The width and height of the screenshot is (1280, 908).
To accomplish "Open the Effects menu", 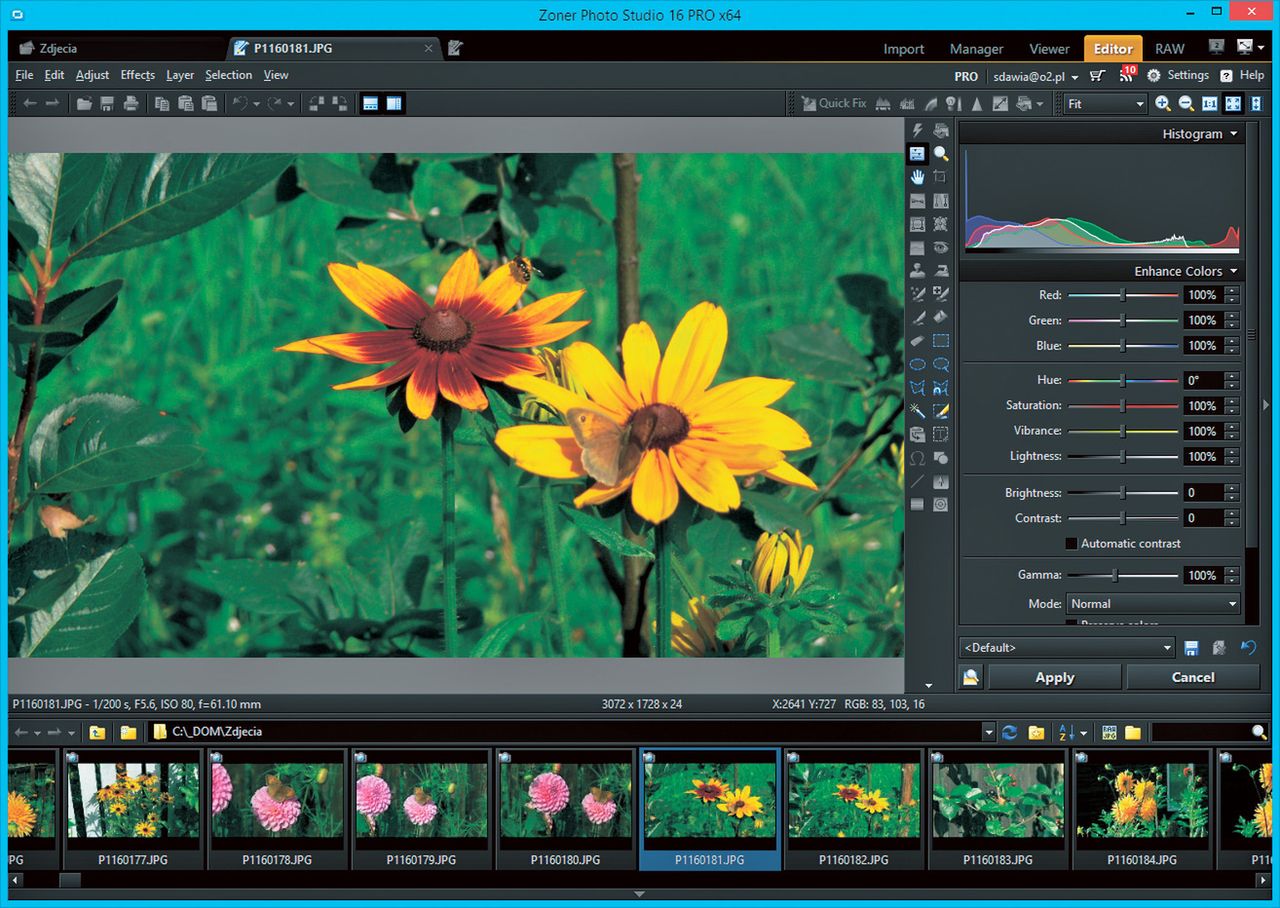I will pyautogui.click(x=137, y=75).
